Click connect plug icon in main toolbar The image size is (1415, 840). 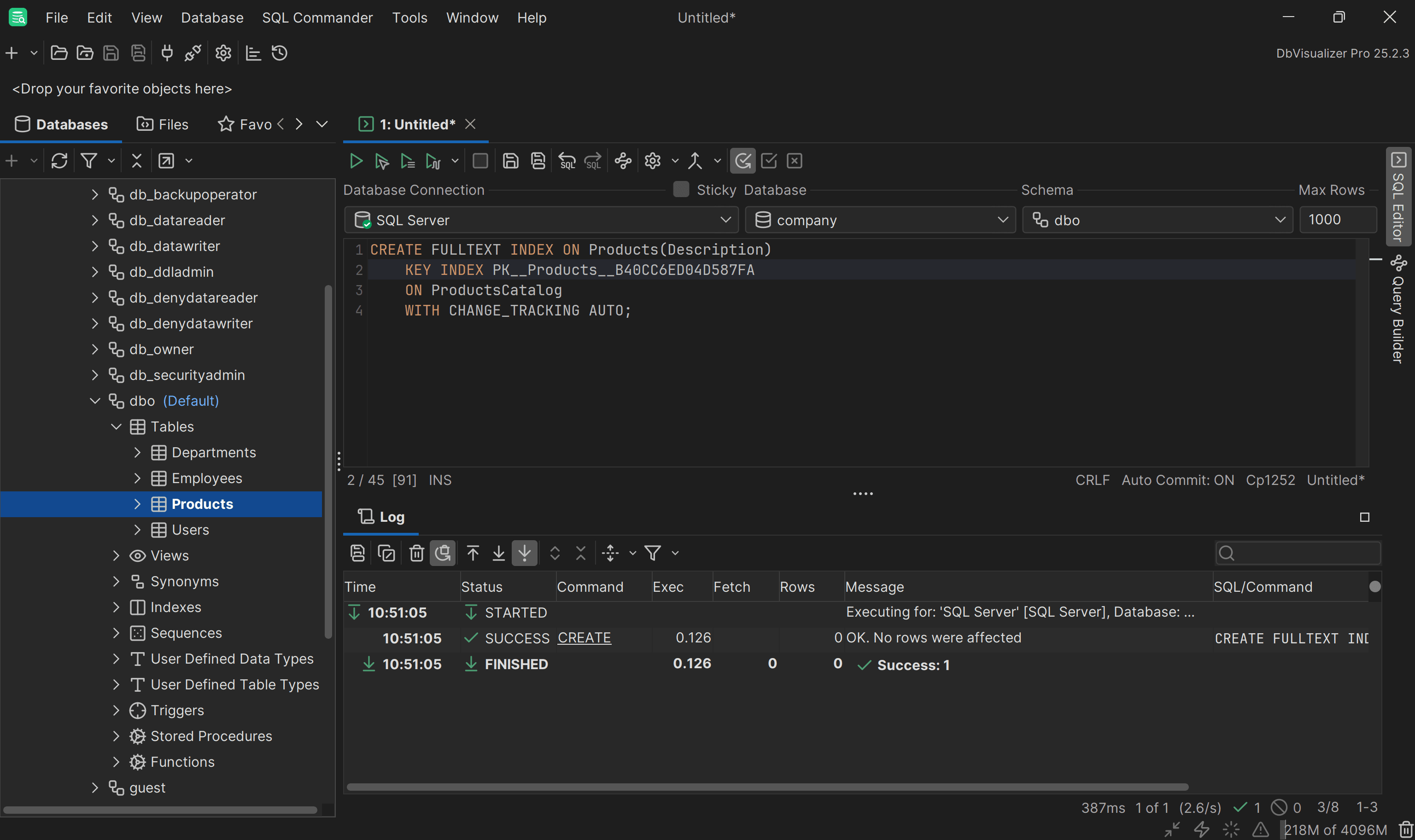click(x=167, y=53)
